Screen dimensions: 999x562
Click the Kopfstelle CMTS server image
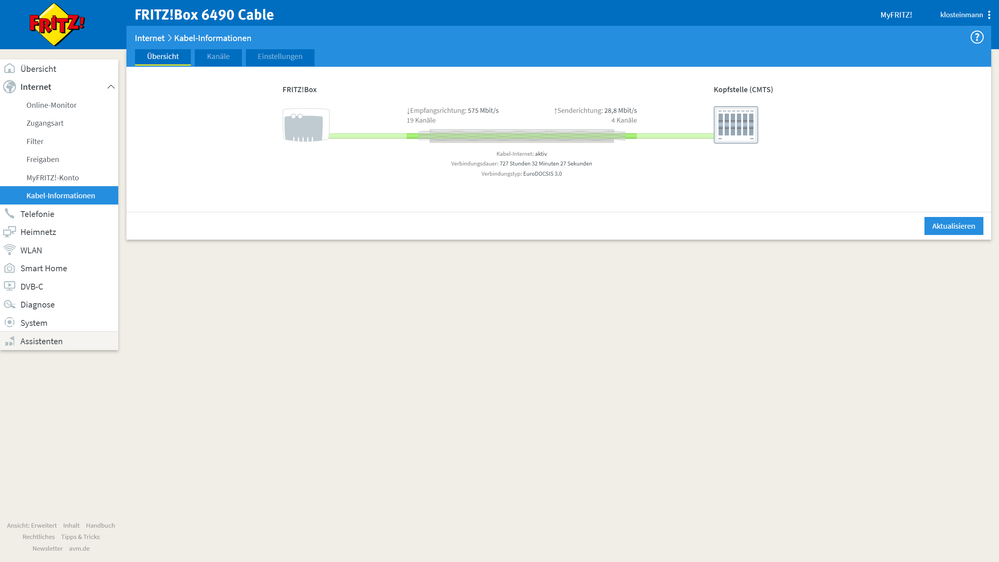pyautogui.click(x=736, y=125)
